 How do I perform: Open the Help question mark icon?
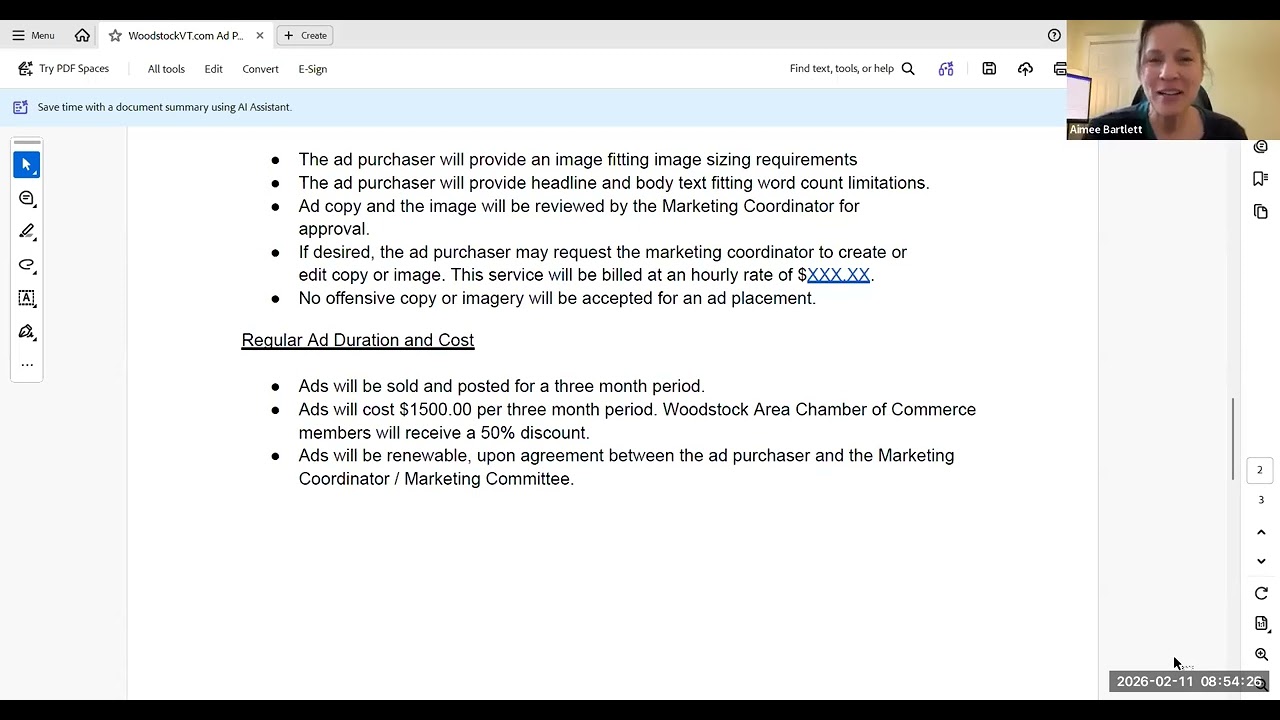coord(1054,35)
